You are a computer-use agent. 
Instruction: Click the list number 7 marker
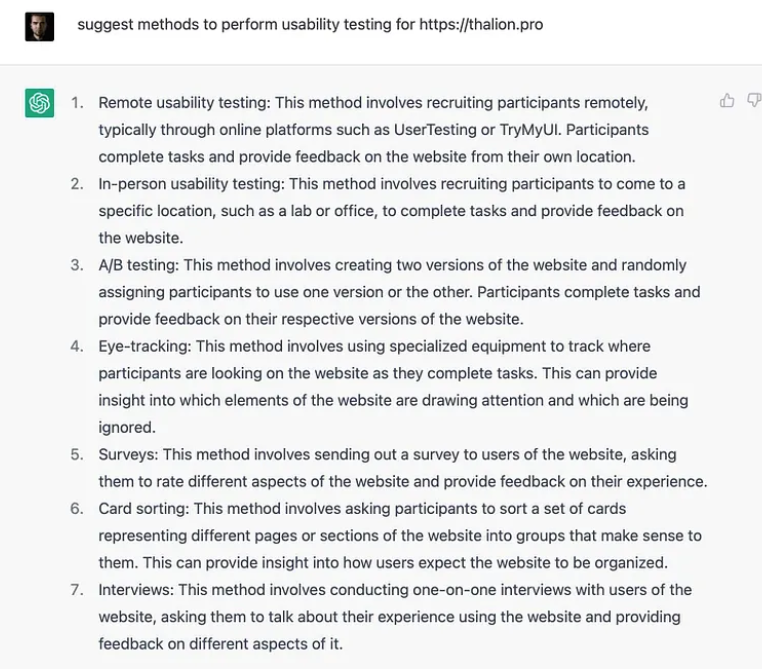tap(76, 589)
